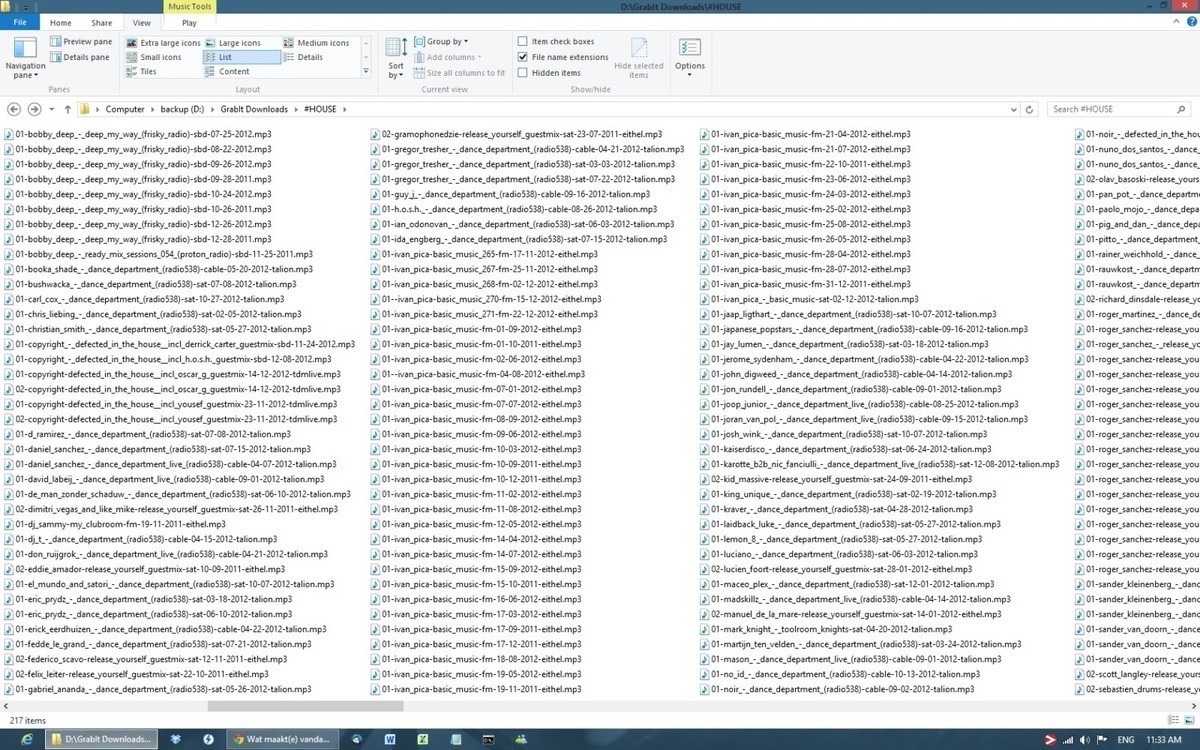Open Word from the taskbar
The width and height of the screenshot is (1200, 750).
(x=390, y=739)
